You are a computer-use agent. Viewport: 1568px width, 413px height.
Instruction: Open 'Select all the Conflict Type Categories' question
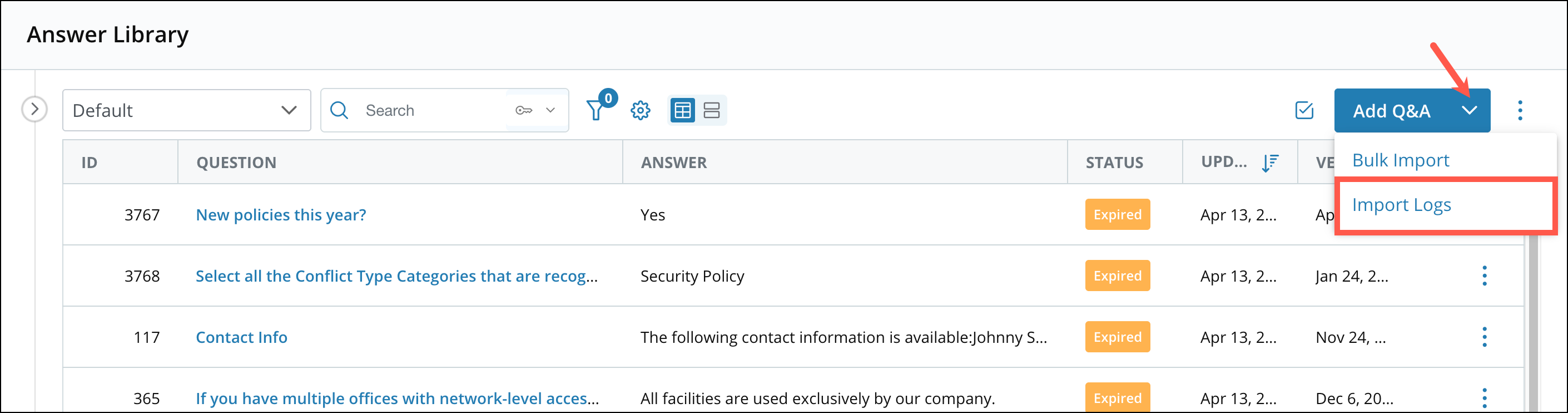(x=397, y=276)
